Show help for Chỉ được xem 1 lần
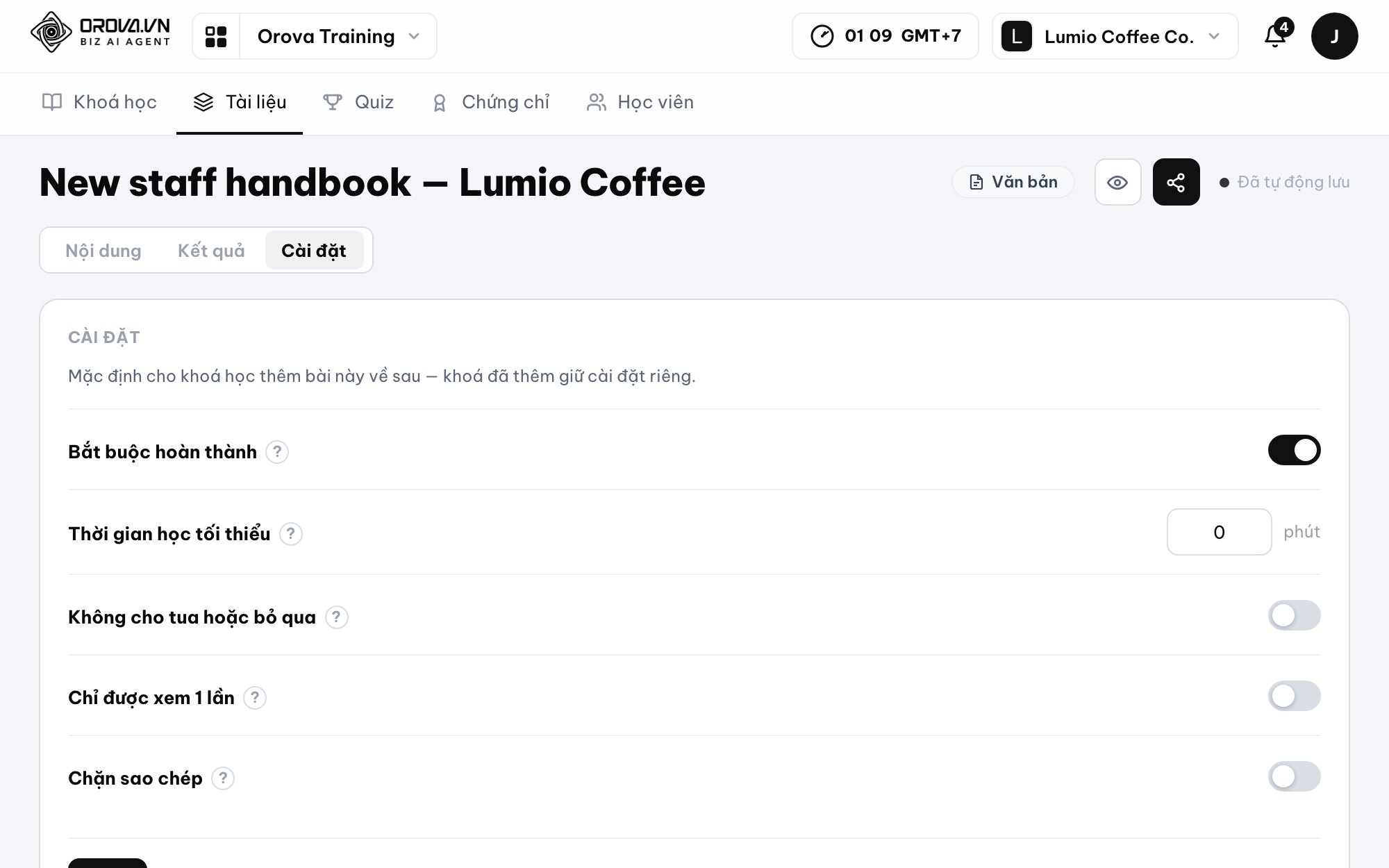This screenshot has height=868, width=1389. 255,698
